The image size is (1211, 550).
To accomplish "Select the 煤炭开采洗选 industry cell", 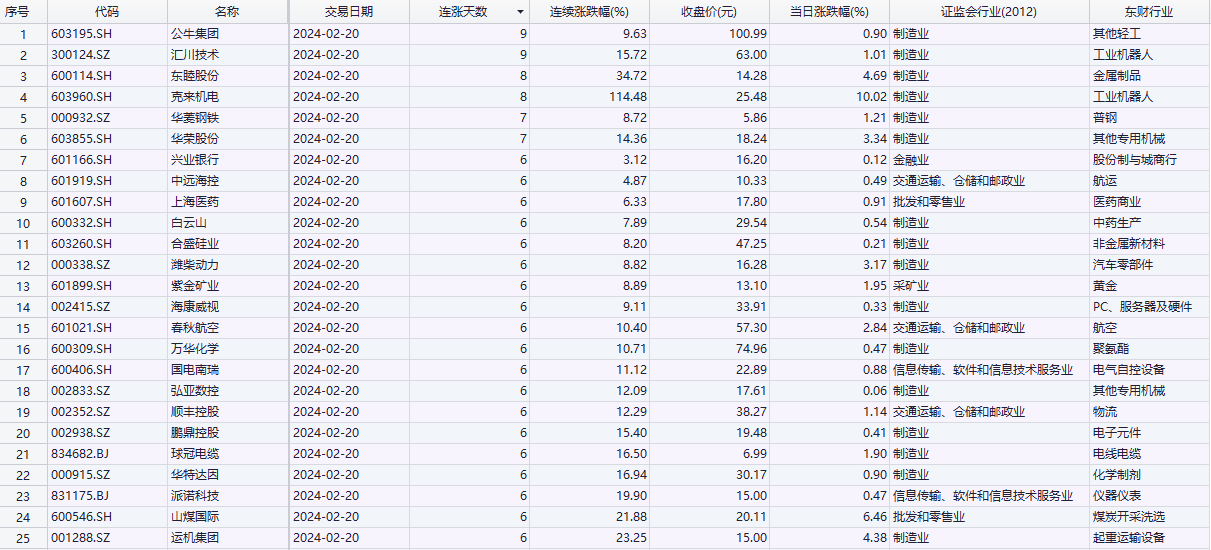I will tap(1129, 516).
